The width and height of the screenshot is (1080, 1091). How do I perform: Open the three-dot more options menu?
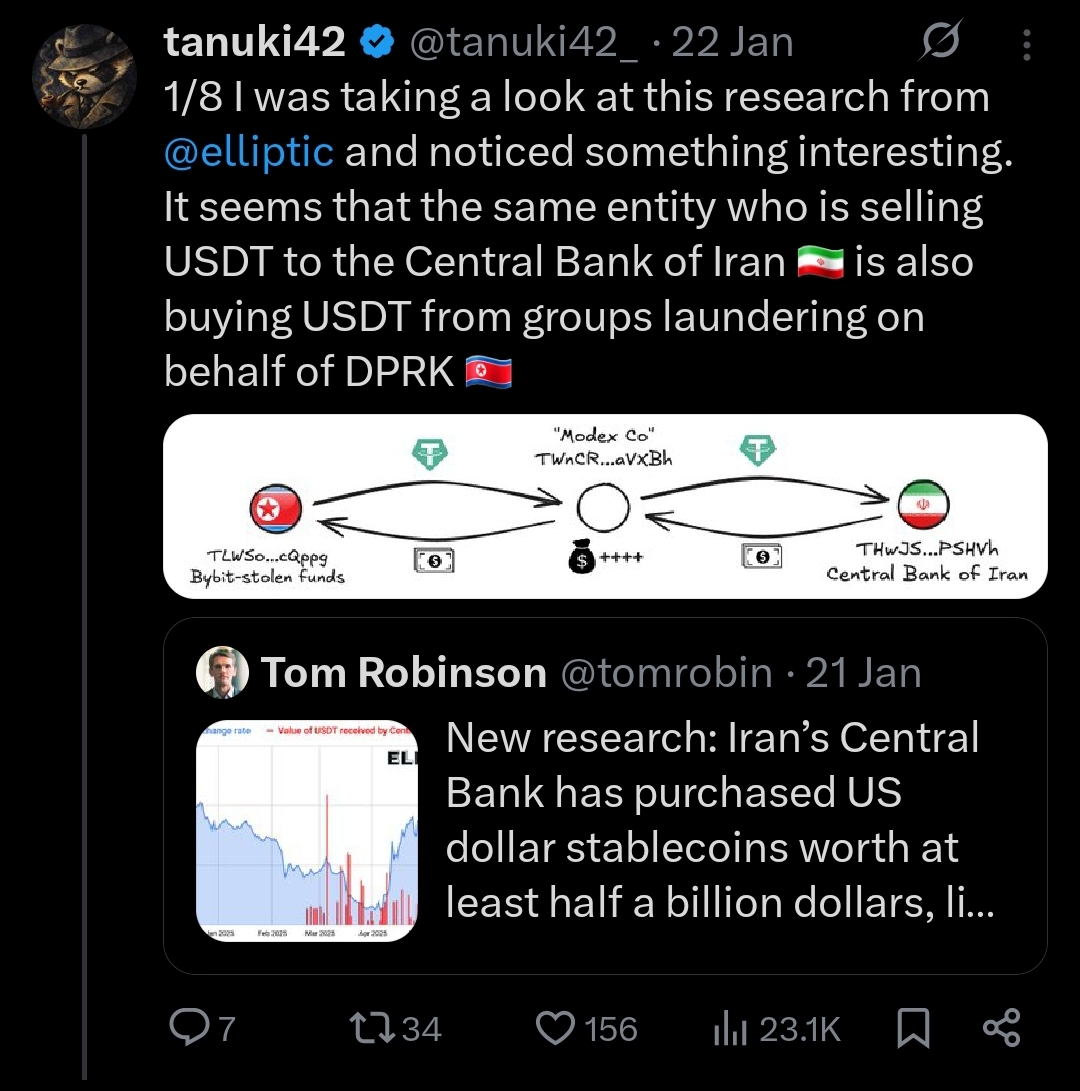[1026, 43]
